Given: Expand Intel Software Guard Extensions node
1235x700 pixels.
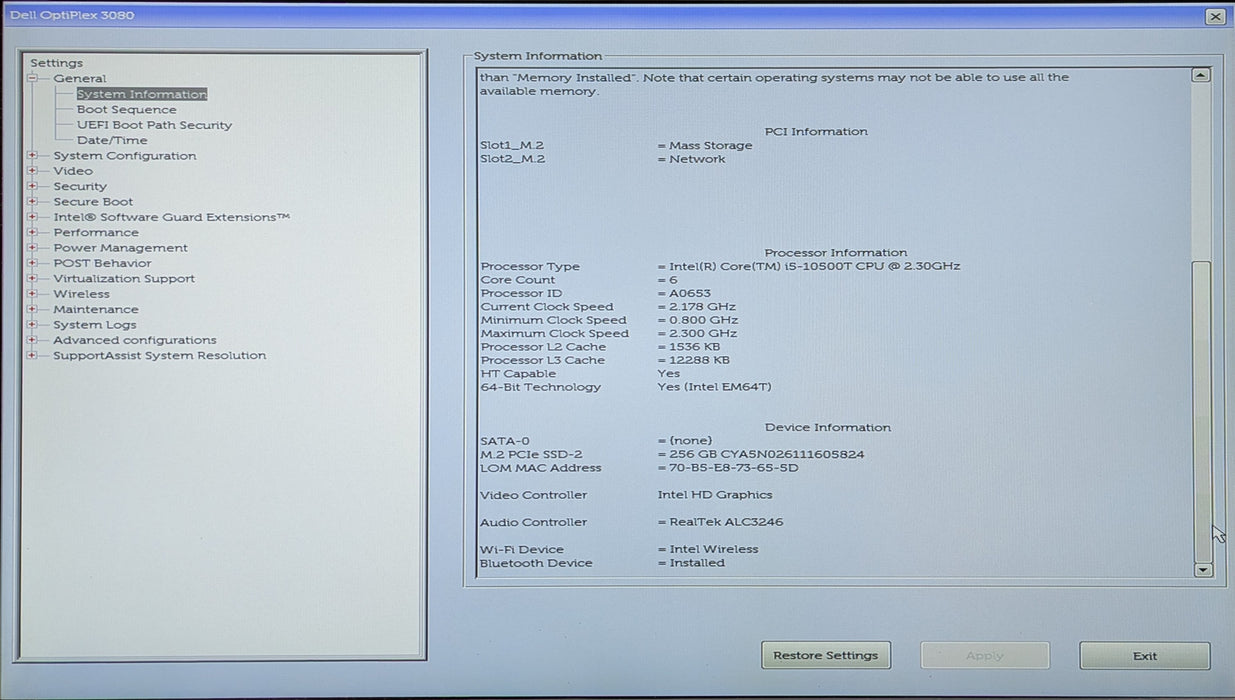Looking at the screenshot, I should coord(33,217).
